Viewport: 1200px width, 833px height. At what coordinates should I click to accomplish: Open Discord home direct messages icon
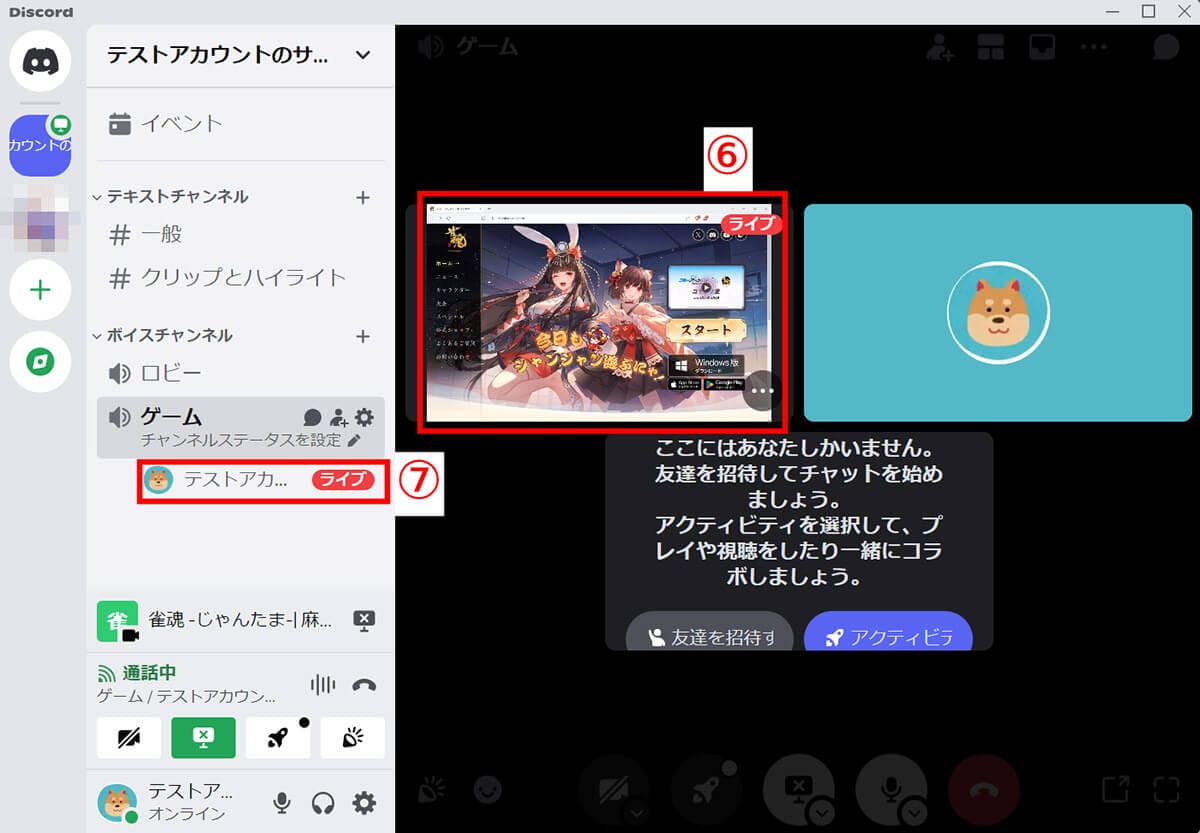[x=40, y=61]
